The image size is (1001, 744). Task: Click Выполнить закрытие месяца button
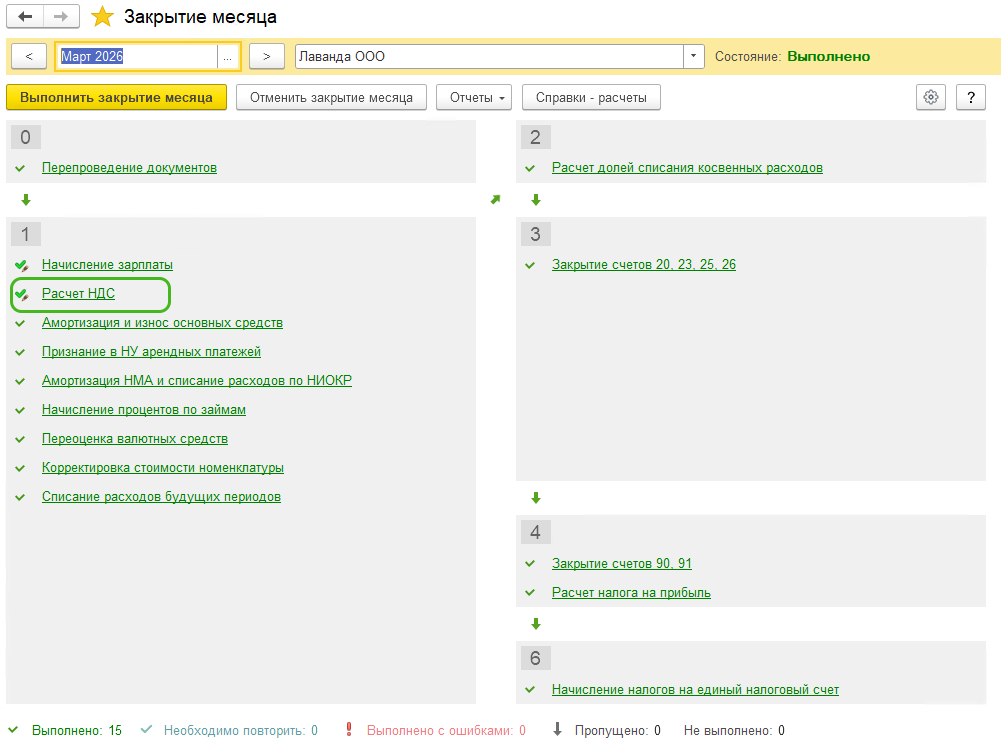coord(116,97)
